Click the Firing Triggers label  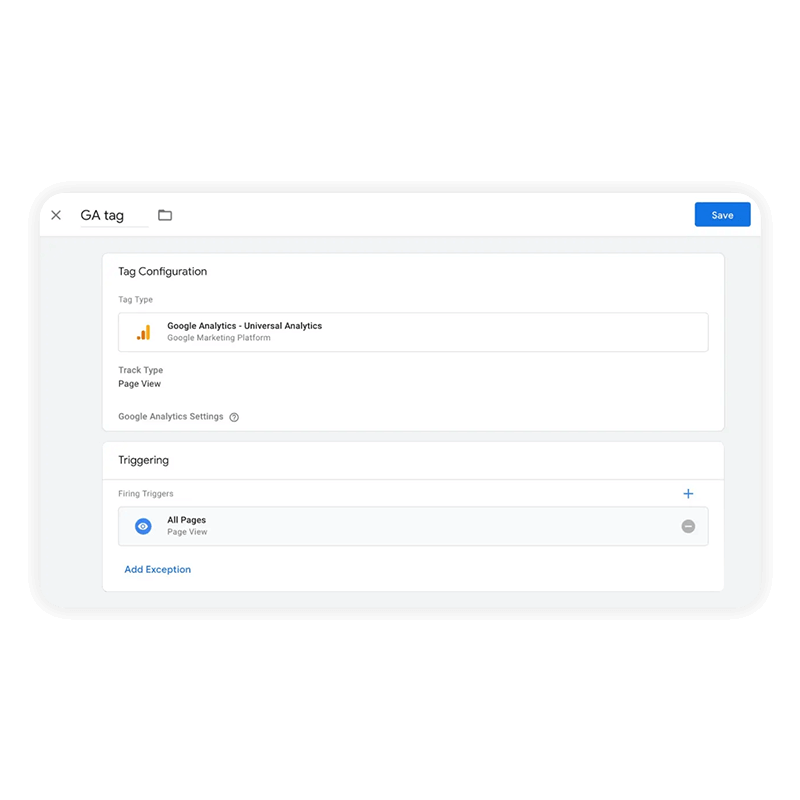coord(146,493)
